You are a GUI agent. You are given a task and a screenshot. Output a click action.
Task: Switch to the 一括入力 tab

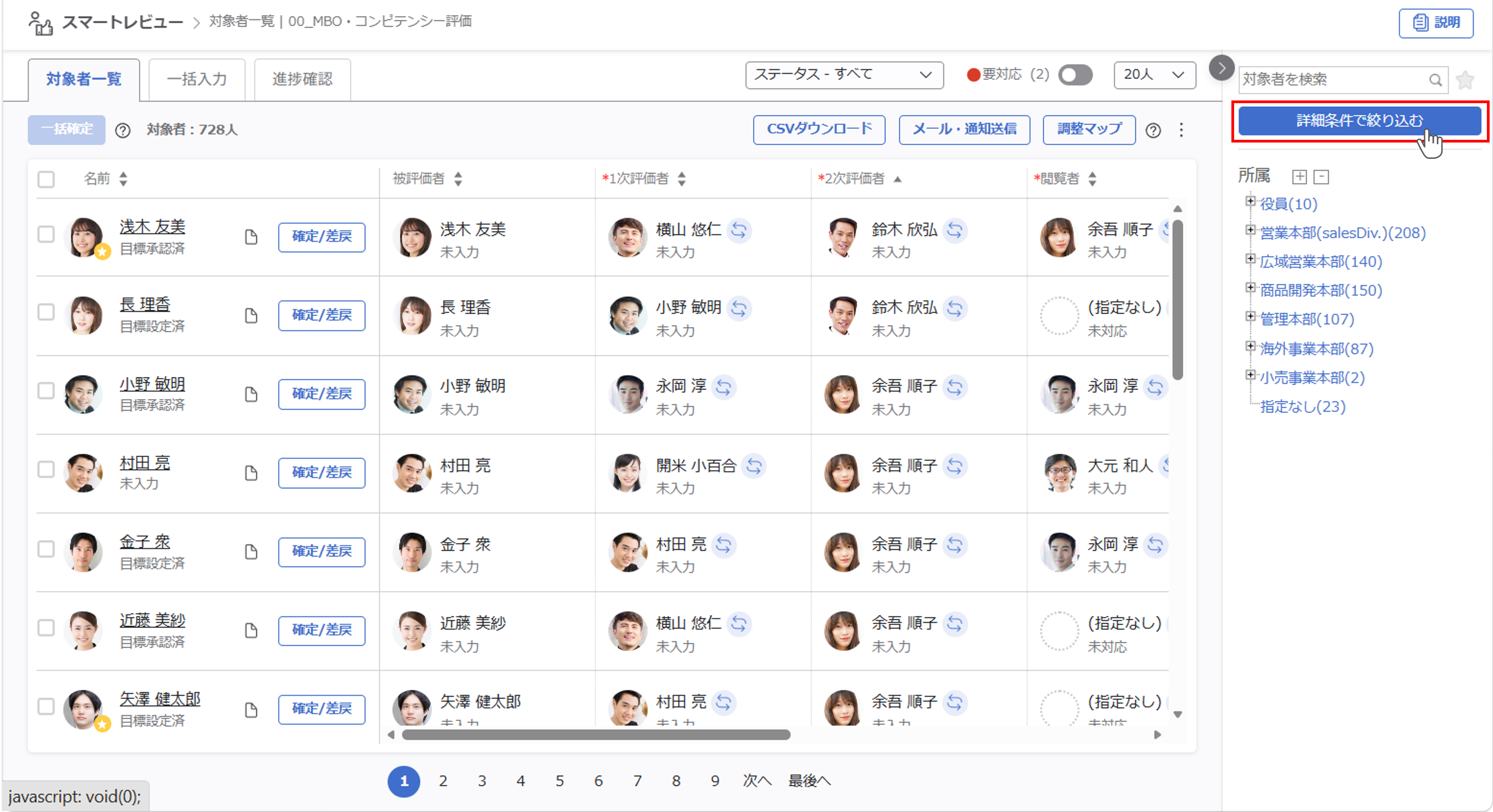click(196, 79)
